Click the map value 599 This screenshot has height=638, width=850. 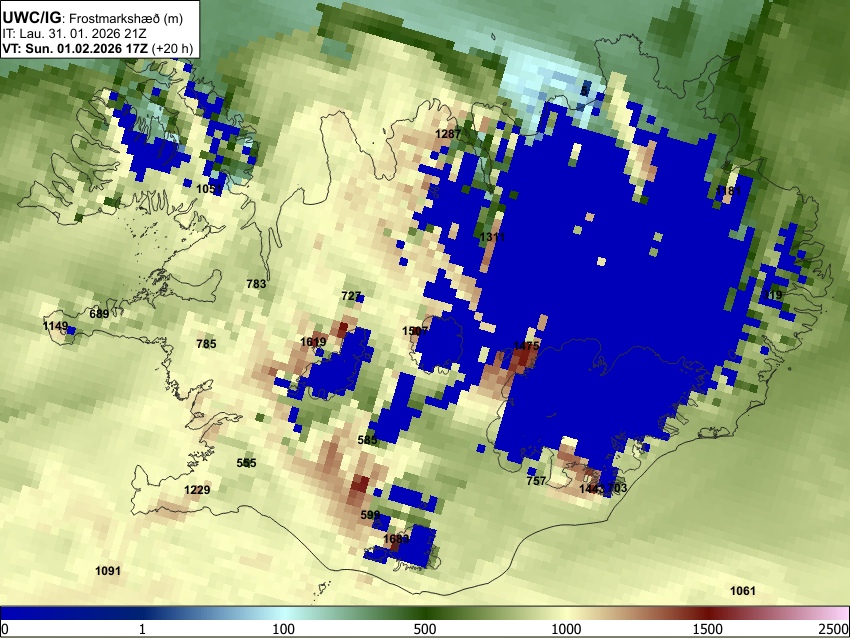(370, 514)
